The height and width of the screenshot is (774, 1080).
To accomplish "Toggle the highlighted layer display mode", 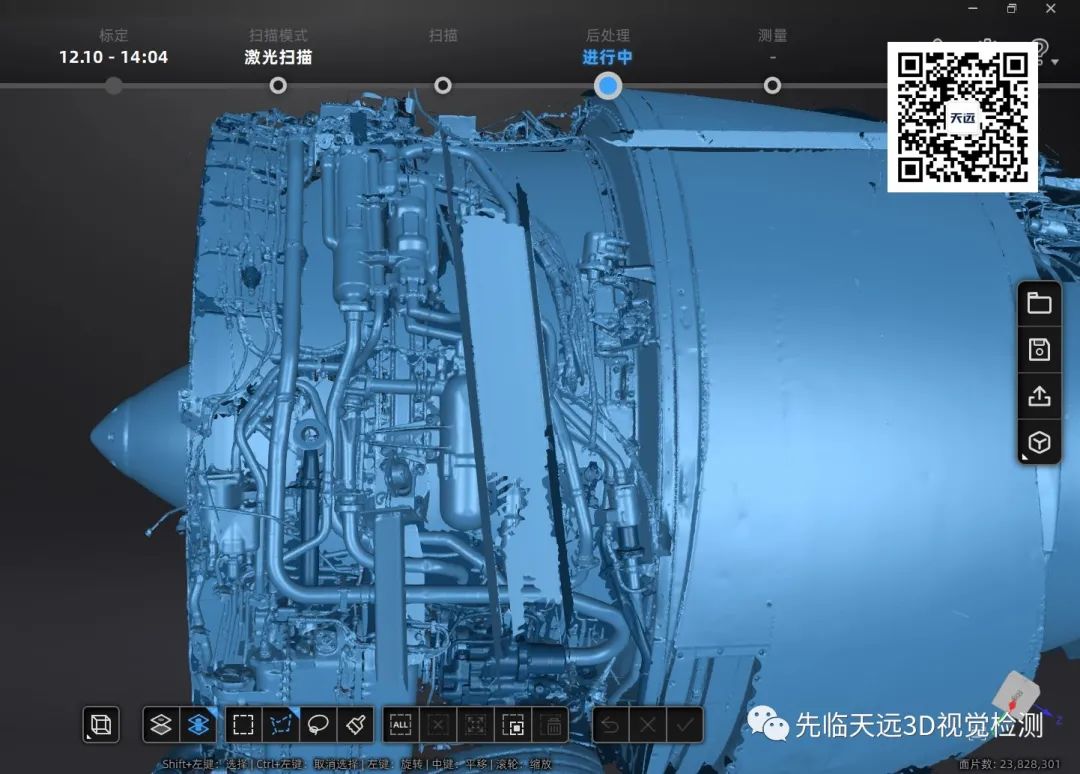I will (x=197, y=725).
